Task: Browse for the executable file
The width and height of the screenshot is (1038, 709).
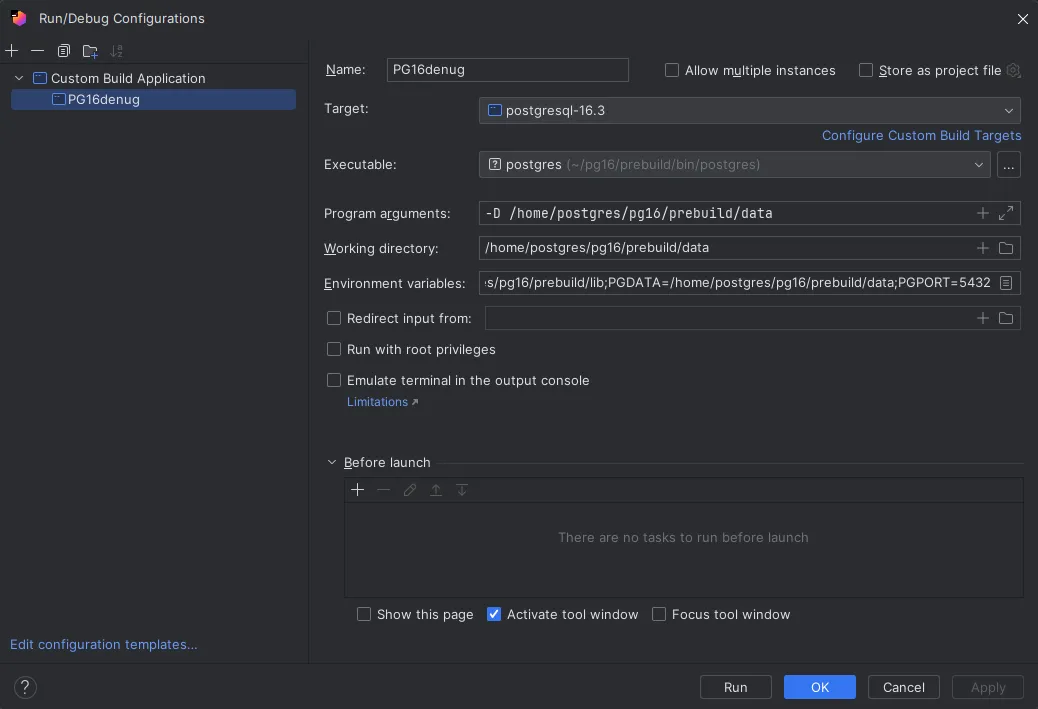Action: [1008, 165]
